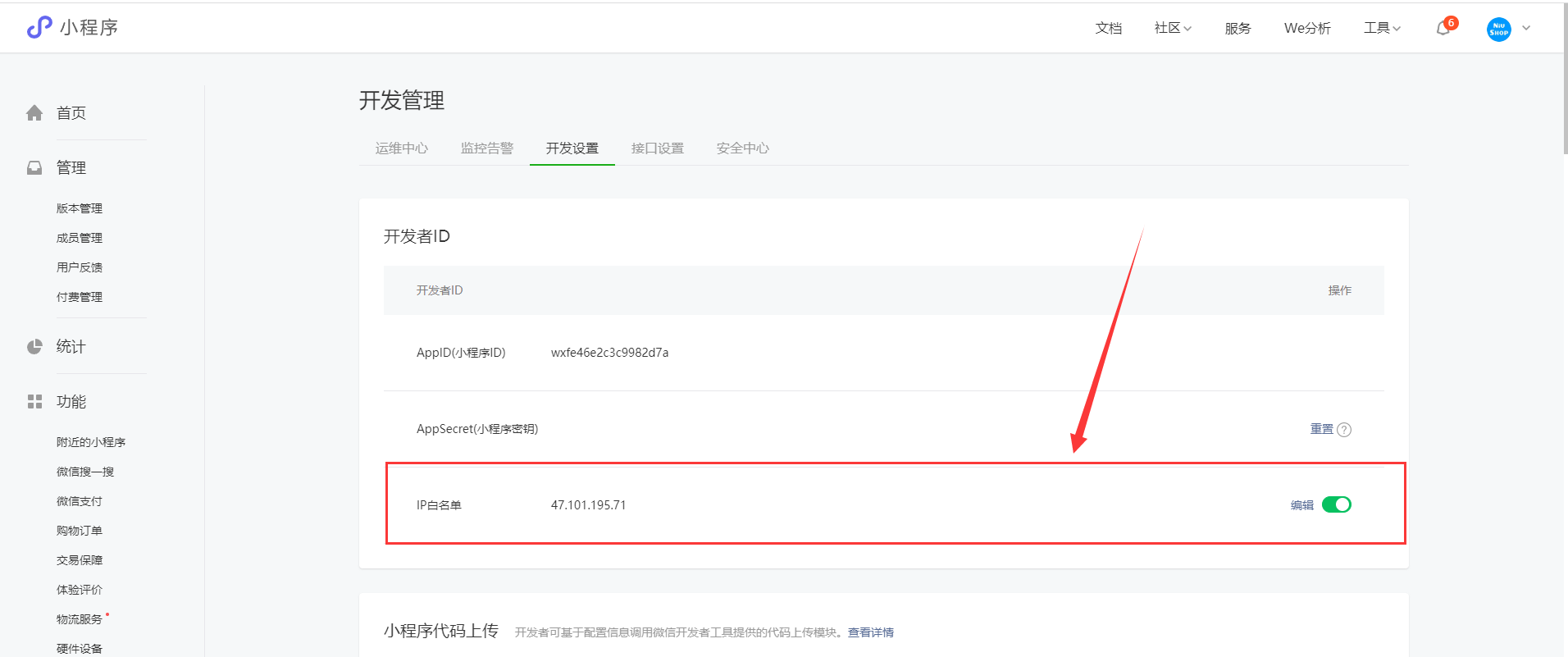Open 查看详情 link for code upload

click(x=871, y=632)
